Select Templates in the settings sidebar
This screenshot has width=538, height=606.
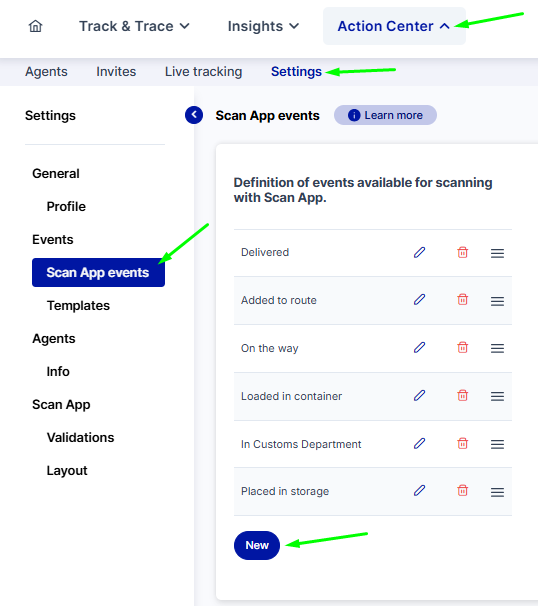(78, 305)
